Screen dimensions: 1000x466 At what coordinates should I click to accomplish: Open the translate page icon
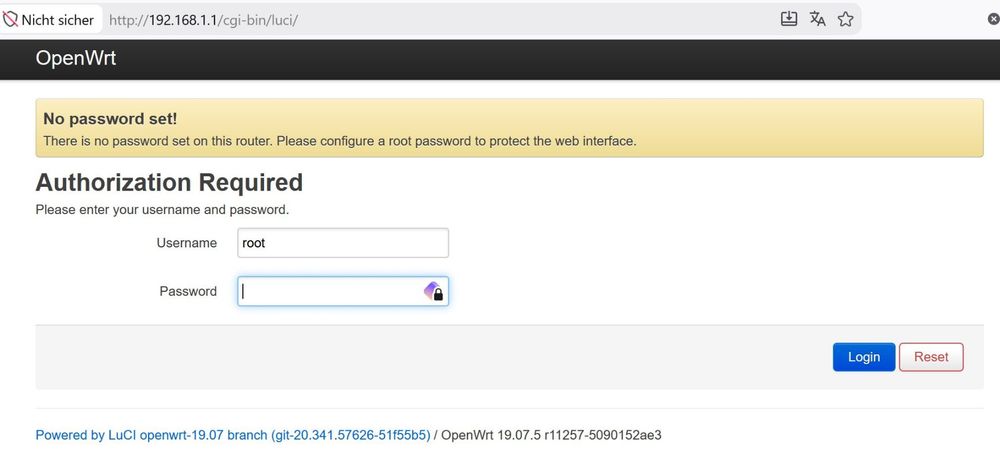point(817,19)
